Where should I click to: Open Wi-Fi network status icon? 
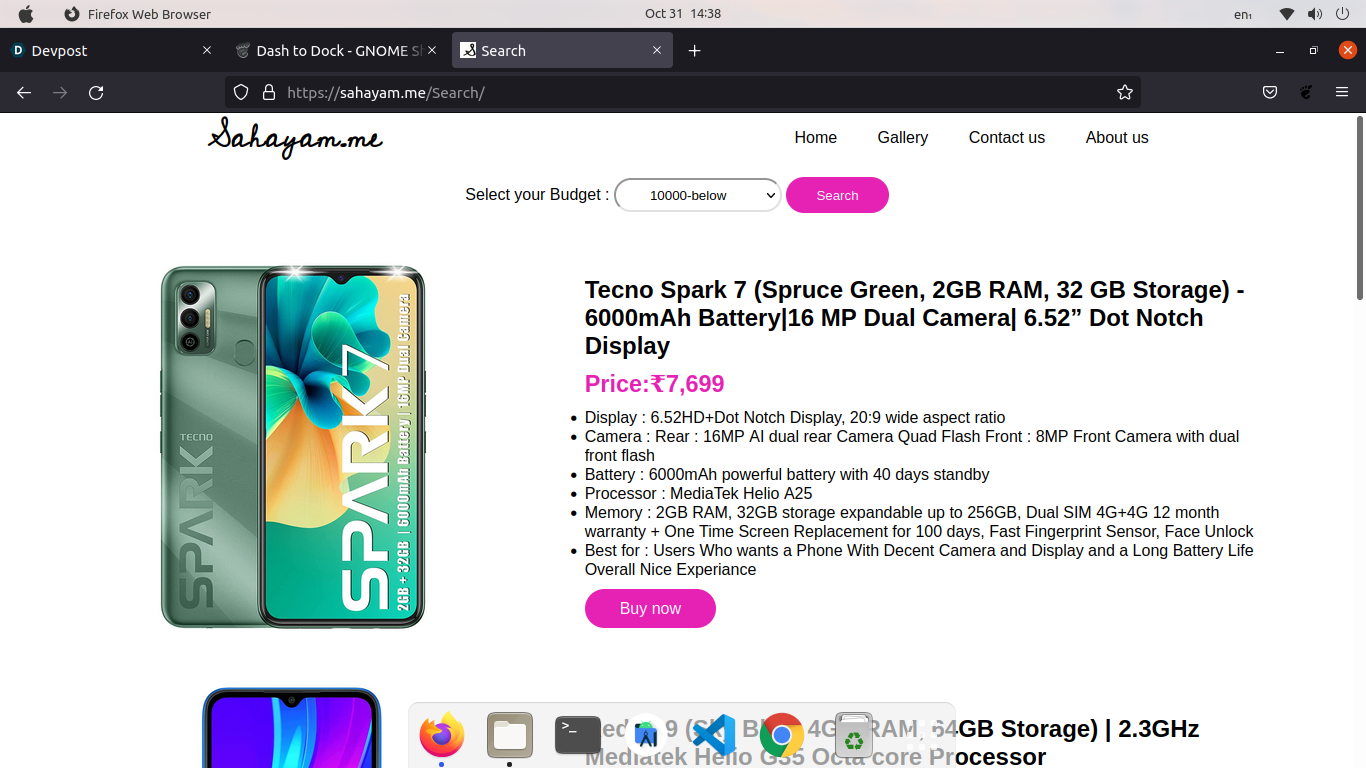click(x=1287, y=14)
